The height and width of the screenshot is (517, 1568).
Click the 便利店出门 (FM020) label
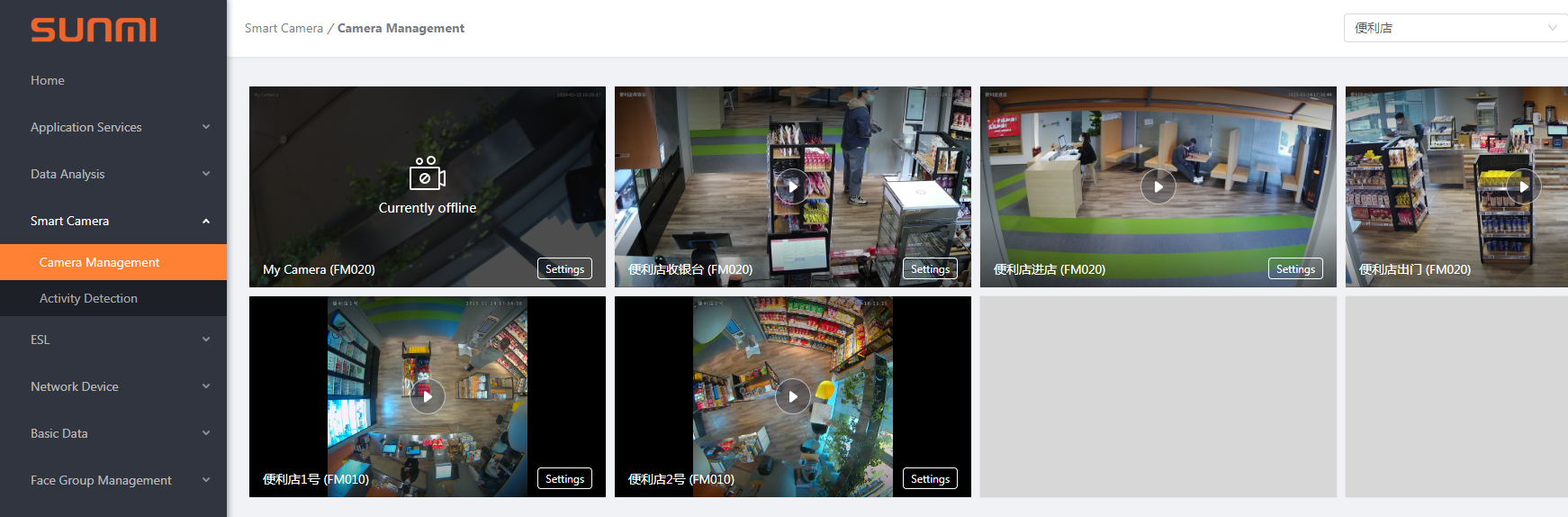coord(1415,269)
